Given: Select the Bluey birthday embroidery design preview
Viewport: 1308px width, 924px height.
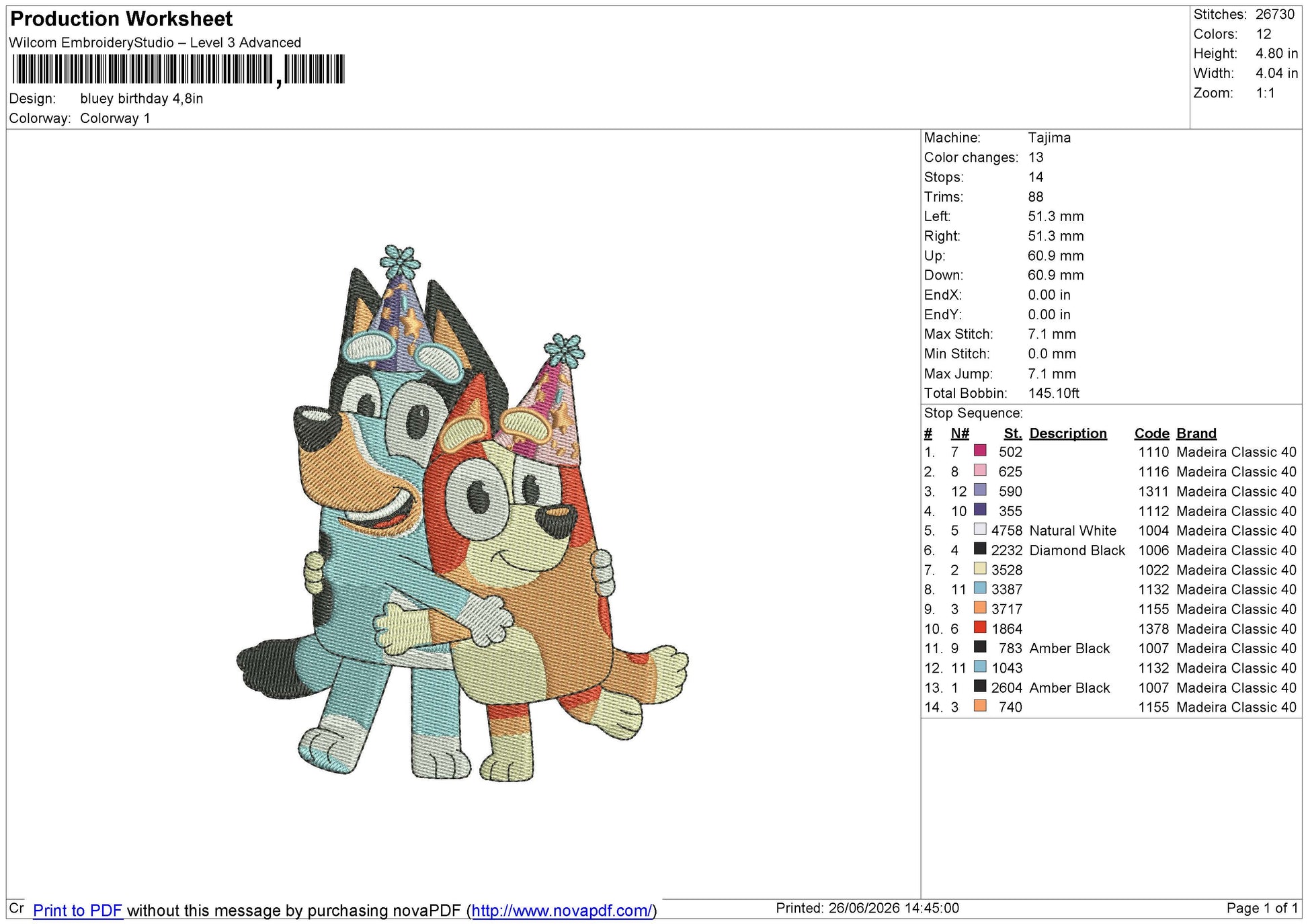Looking at the screenshot, I should 462,513.
